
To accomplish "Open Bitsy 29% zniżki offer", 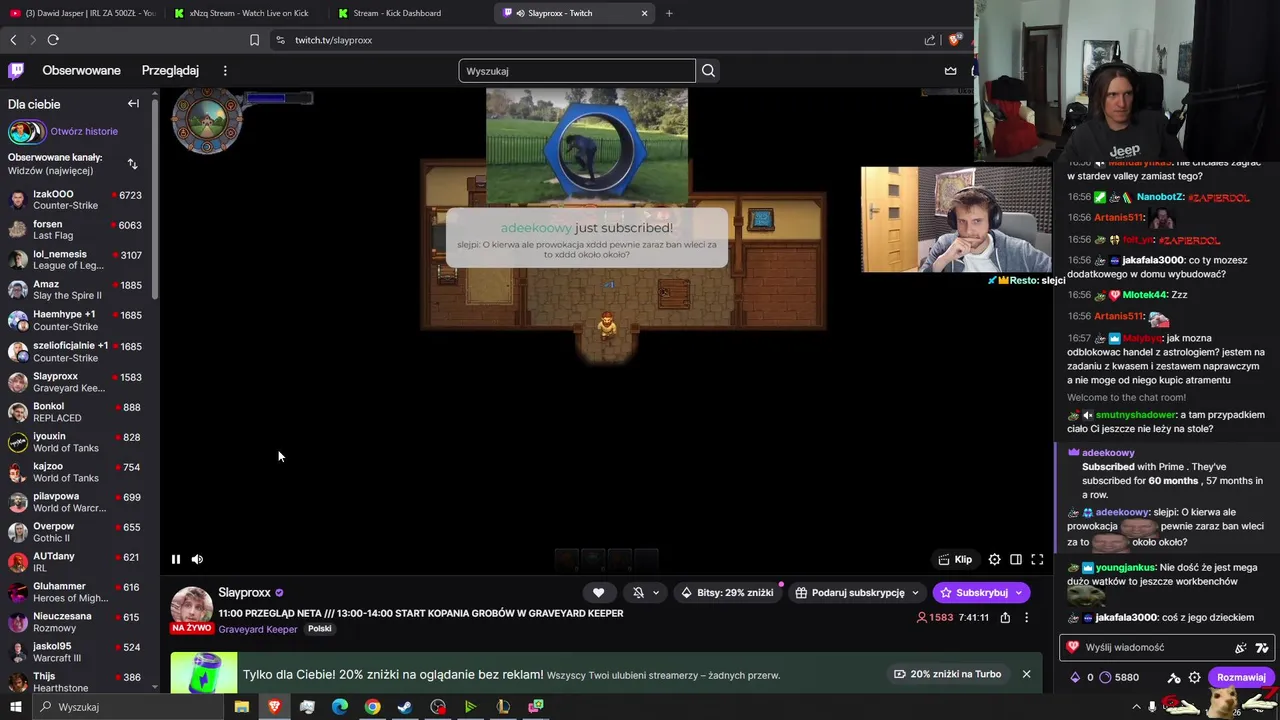I will coord(727,592).
